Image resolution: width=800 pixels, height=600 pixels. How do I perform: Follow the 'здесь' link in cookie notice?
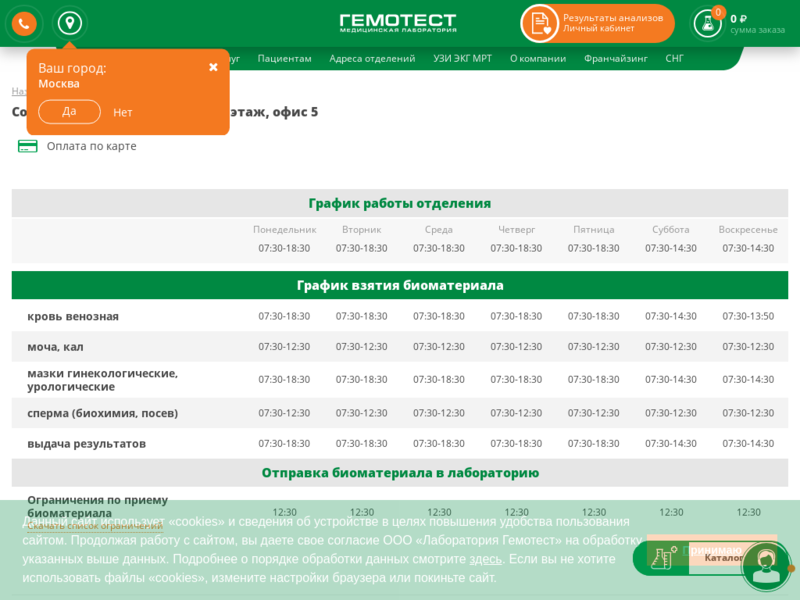coord(485,559)
